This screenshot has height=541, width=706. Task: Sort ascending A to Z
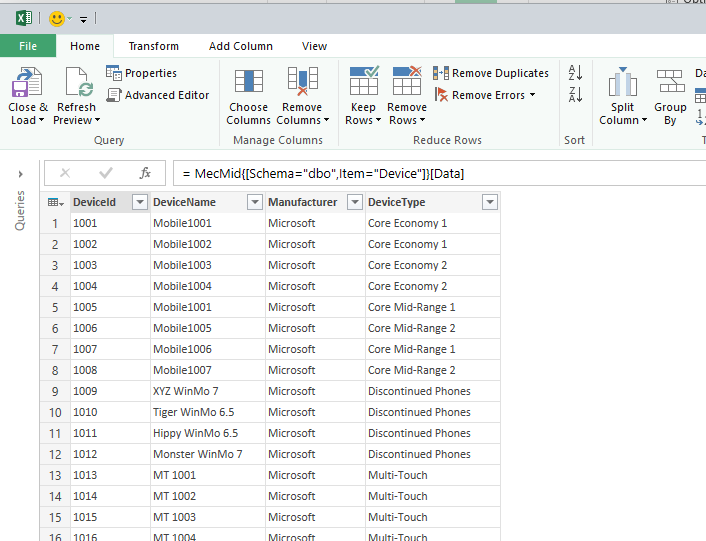(575, 72)
